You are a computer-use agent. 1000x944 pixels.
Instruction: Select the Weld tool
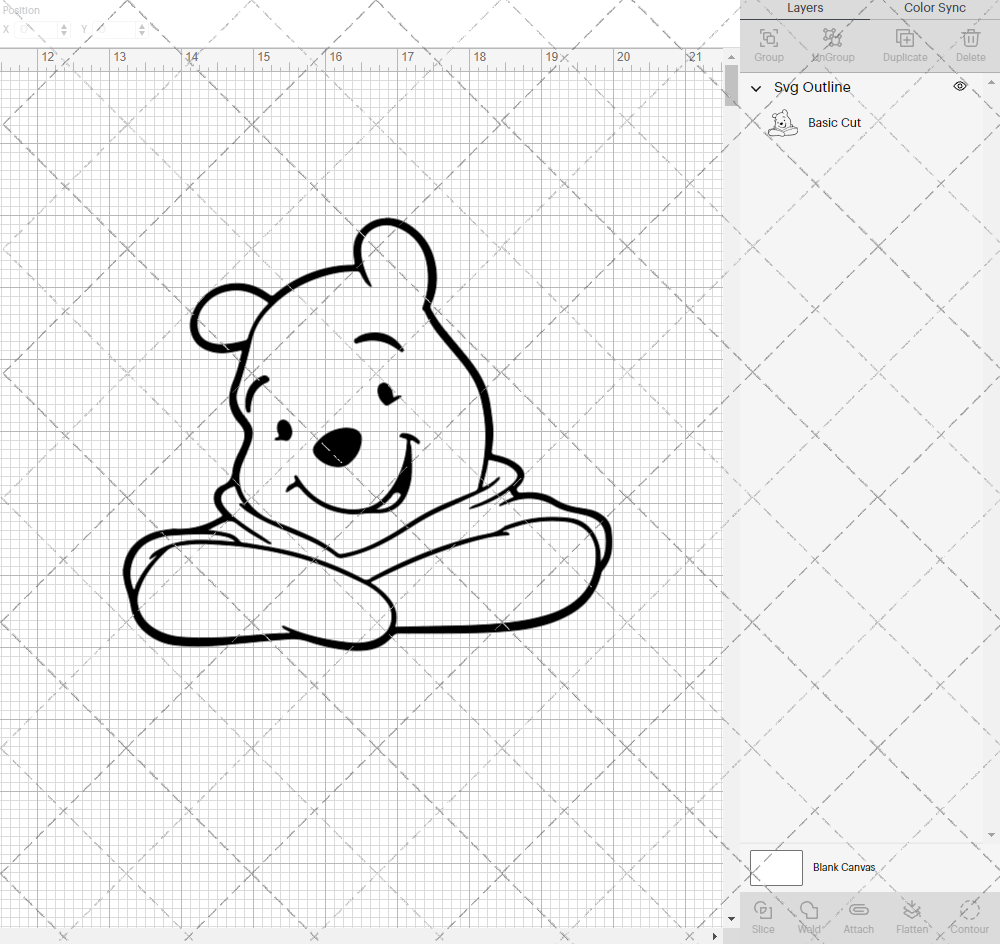pos(809,917)
